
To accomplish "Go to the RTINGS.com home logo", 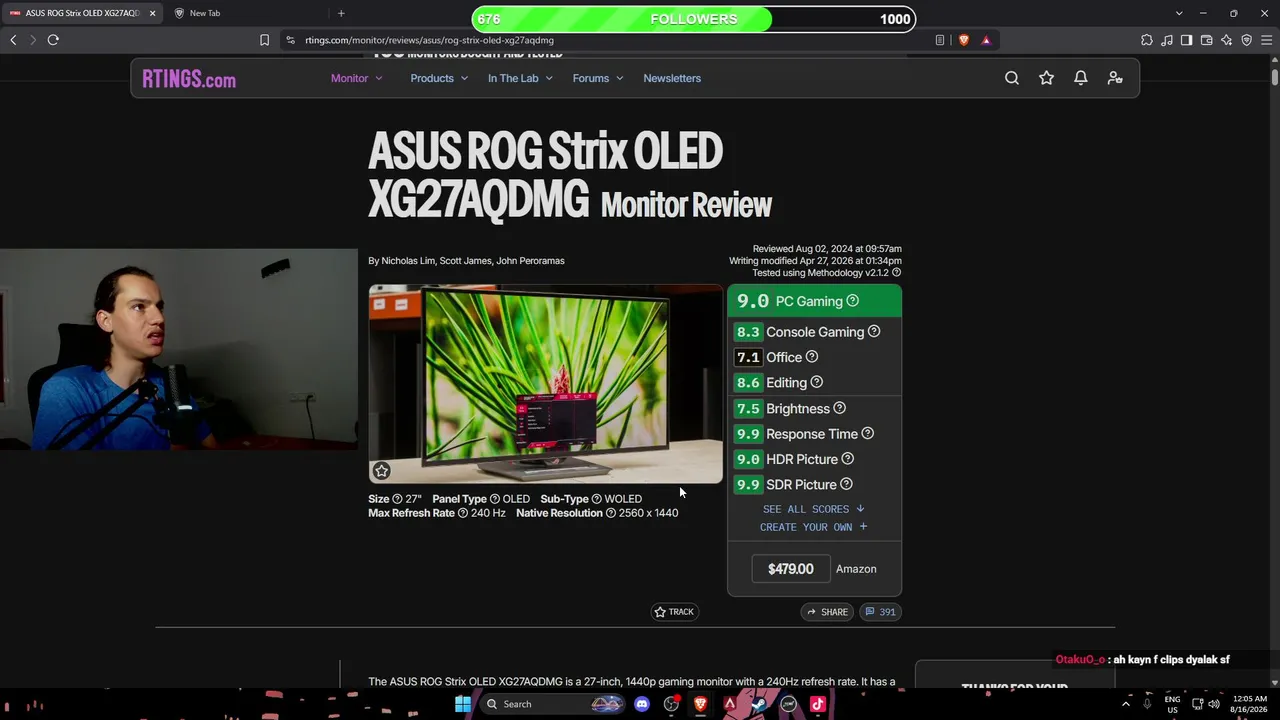I will [189, 79].
